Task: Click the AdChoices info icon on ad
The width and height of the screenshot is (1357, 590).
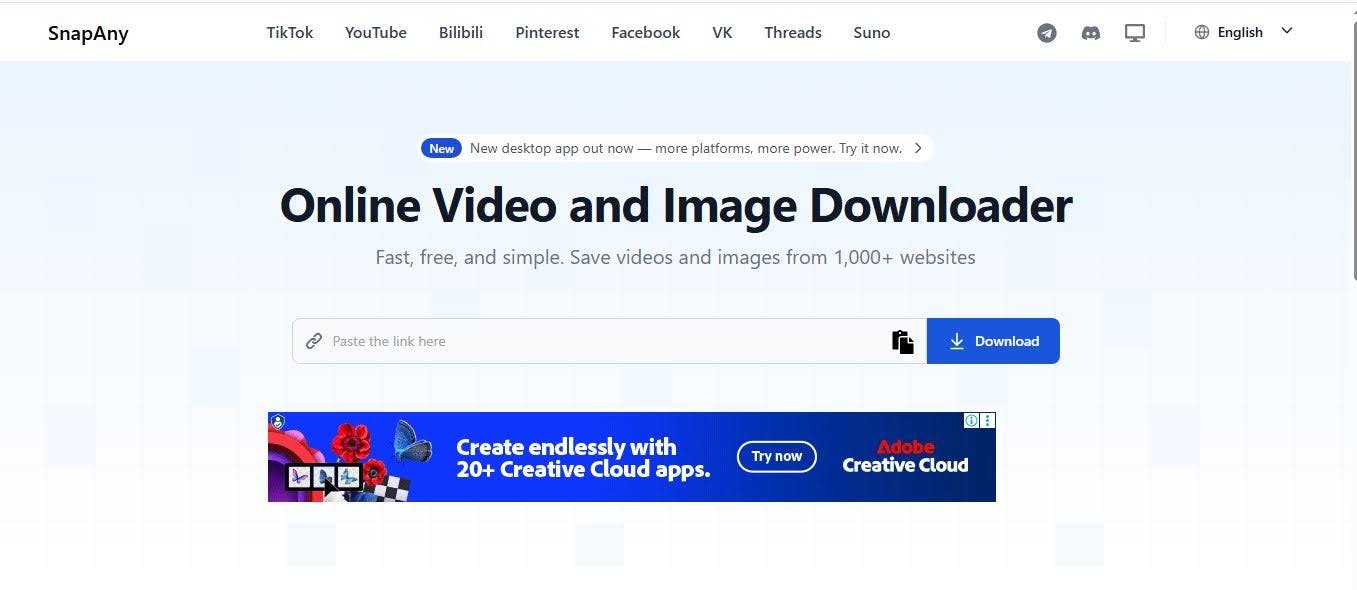Action: 971,421
